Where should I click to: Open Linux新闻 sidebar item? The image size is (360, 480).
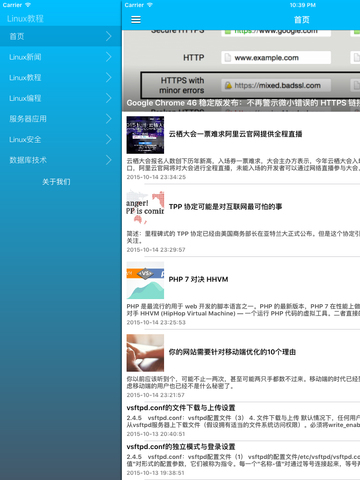(61, 57)
